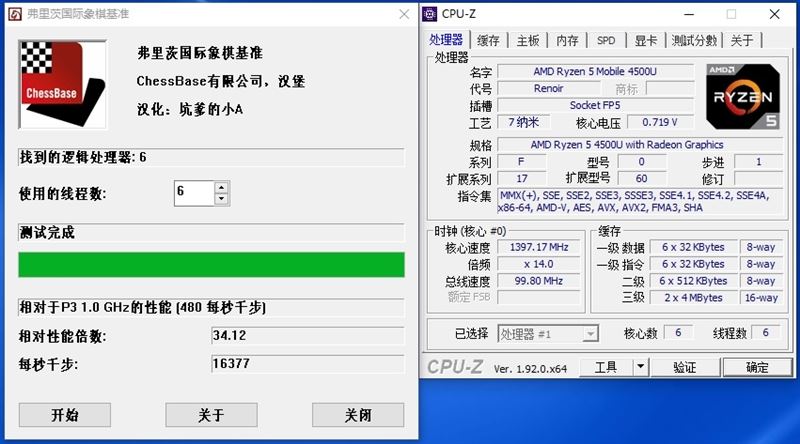Click the relative performance value 34.12

click(x=308, y=336)
